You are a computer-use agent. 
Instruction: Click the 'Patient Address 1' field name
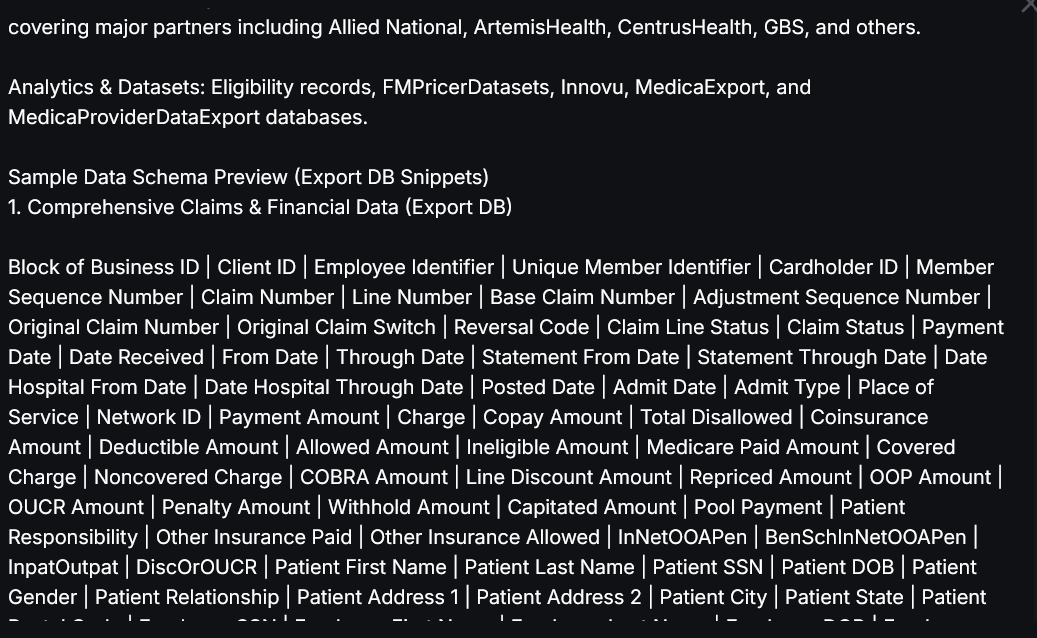click(378, 597)
